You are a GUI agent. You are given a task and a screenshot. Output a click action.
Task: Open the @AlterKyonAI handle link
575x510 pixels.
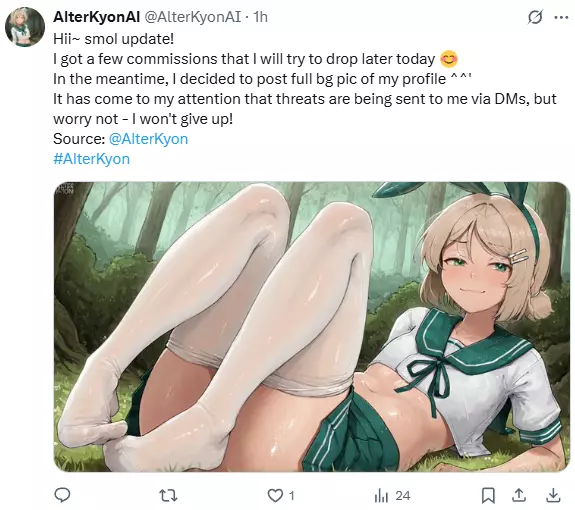193,17
